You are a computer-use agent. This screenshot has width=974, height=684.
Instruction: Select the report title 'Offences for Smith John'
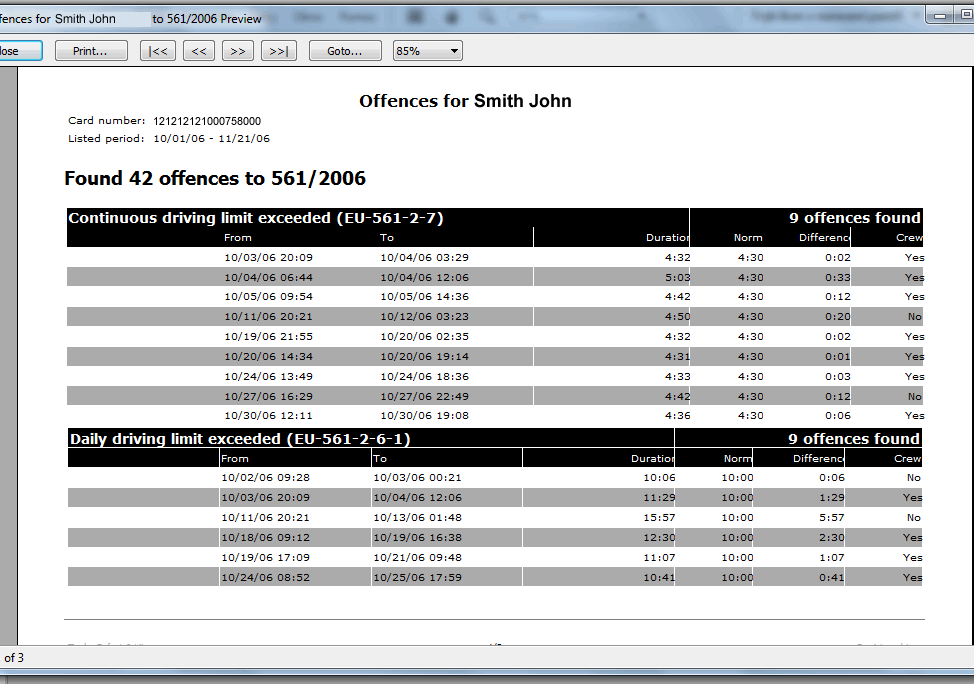point(465,101)
